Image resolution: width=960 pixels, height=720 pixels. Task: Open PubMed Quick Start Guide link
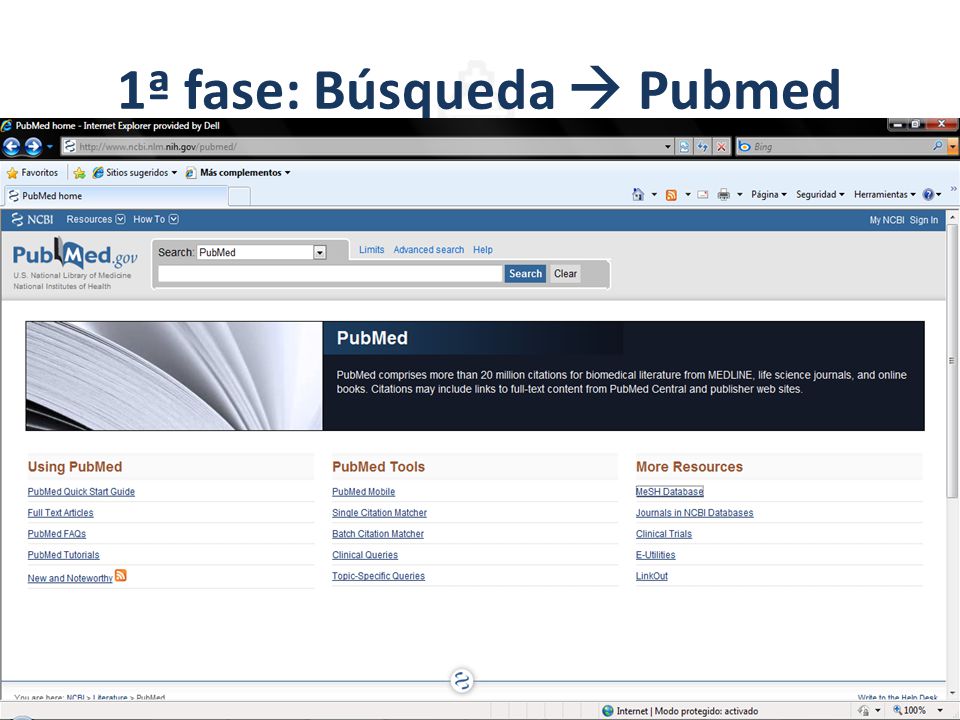click(x=81, y=492)
